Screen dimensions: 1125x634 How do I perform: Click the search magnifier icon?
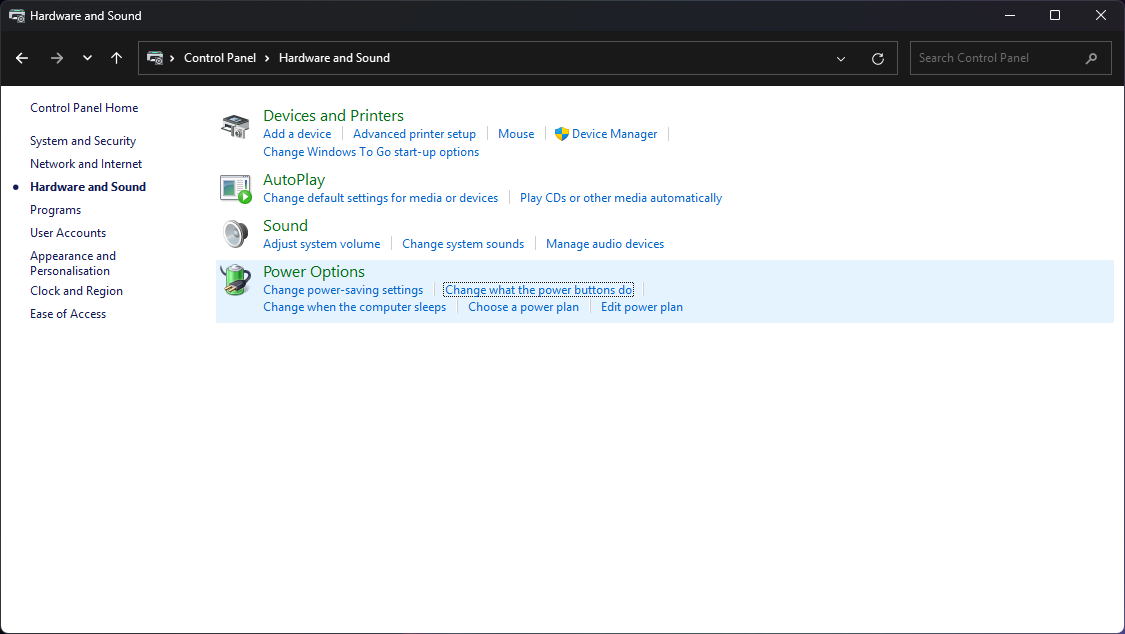coord(1091,58)
